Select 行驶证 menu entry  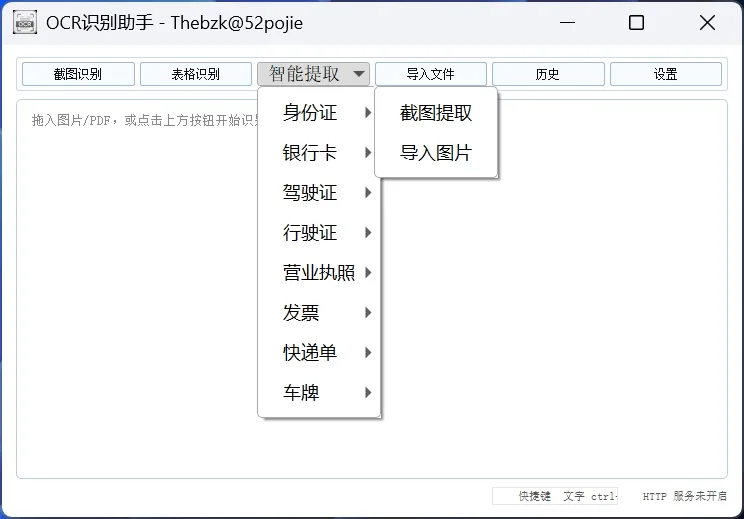tap(319, 232)
